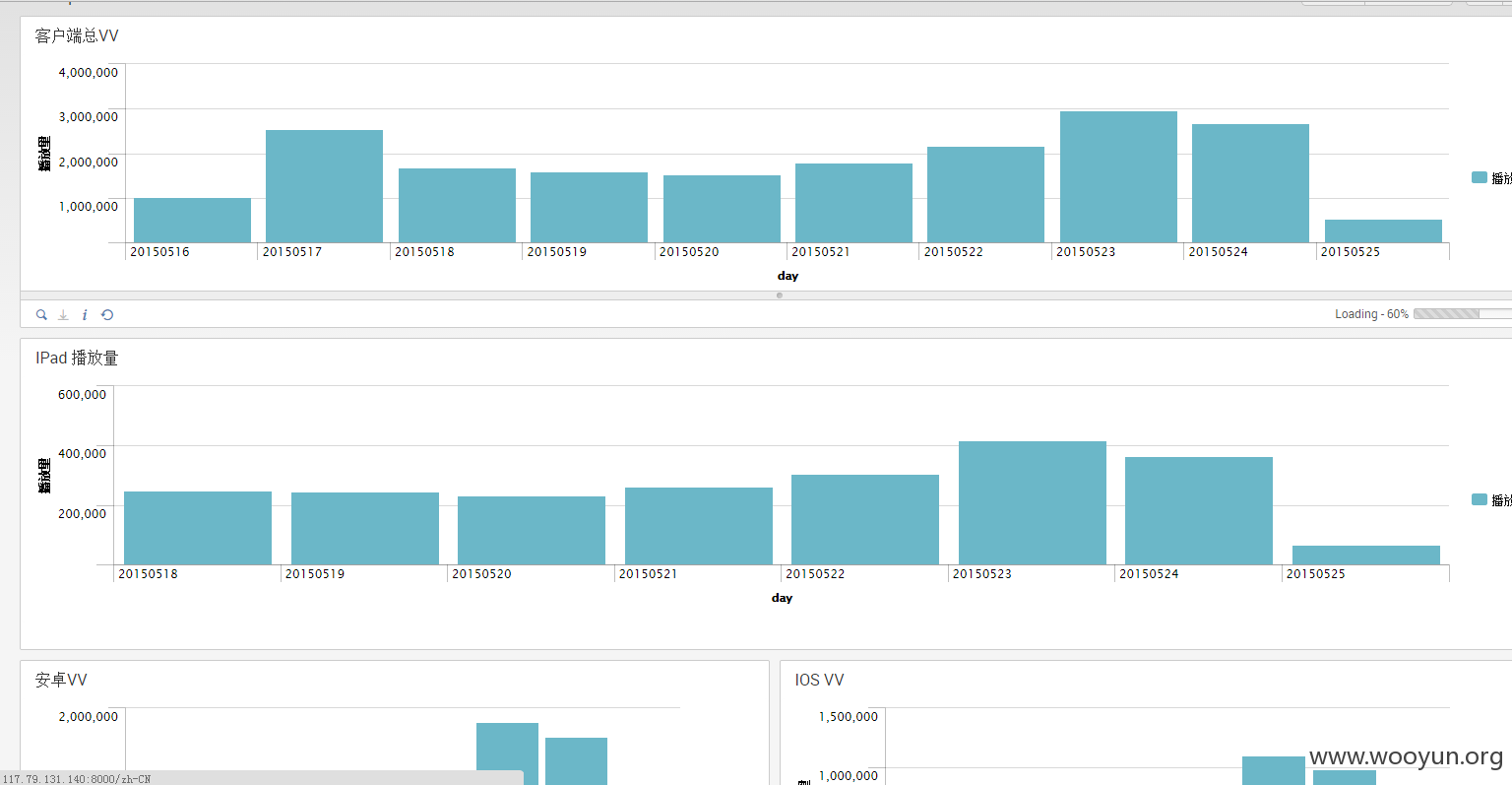Screen dimensions: 1512x785
Task: Select the 20150523 bar in 客户端总VV chart
Action: (1118, 176)
